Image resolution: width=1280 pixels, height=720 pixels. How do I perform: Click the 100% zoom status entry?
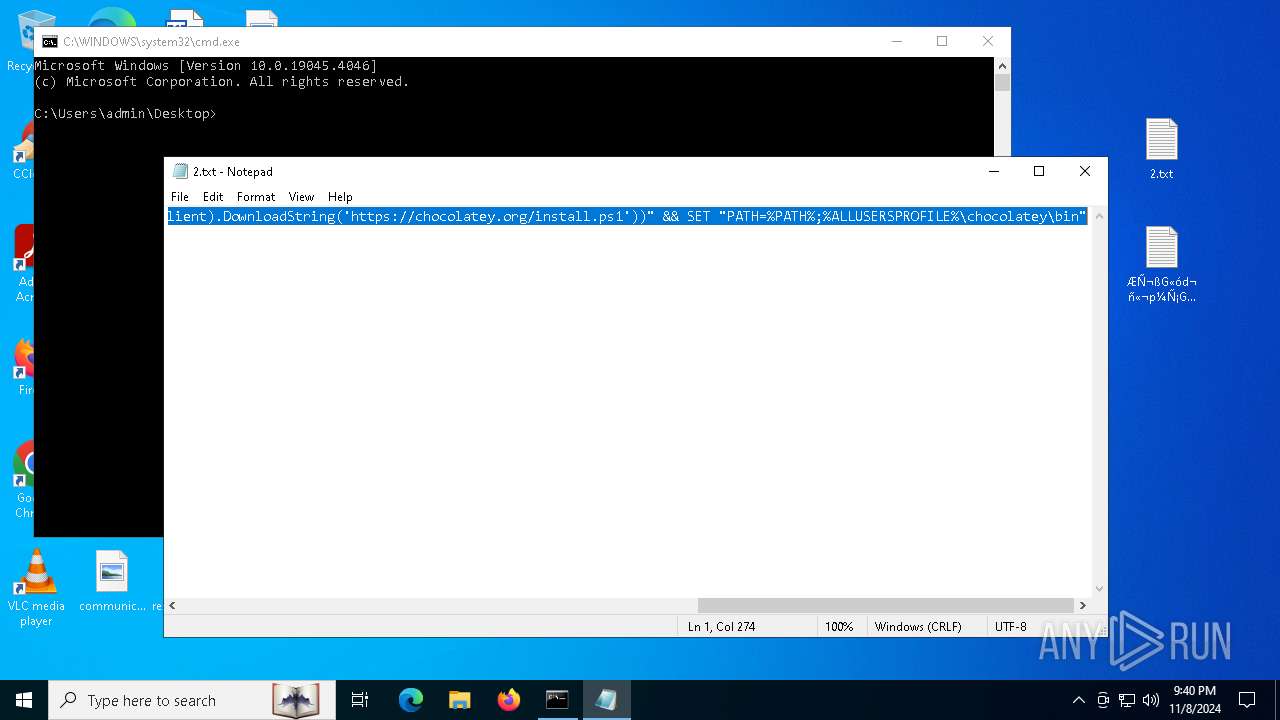point(839,627)
